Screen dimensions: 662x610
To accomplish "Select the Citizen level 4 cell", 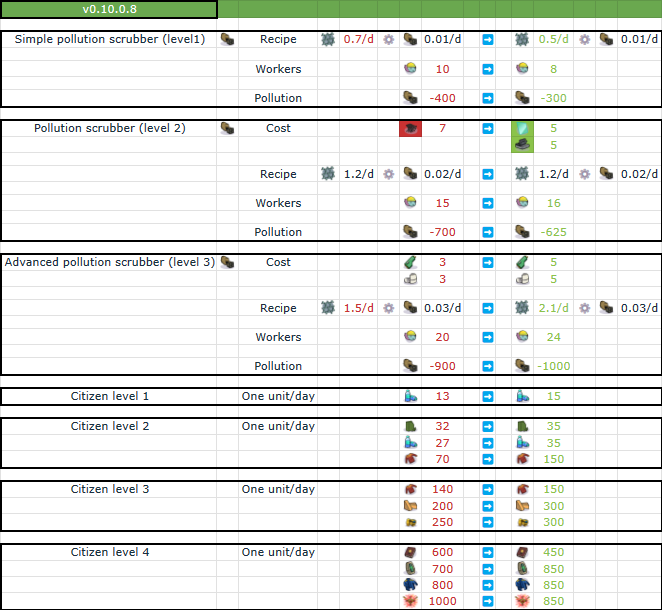I will pyautogui.click(x=109, y=552).
